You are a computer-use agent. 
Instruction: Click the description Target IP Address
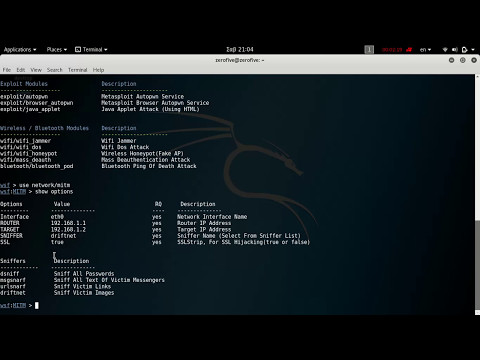pyautogui.click(x=204, y=230)
